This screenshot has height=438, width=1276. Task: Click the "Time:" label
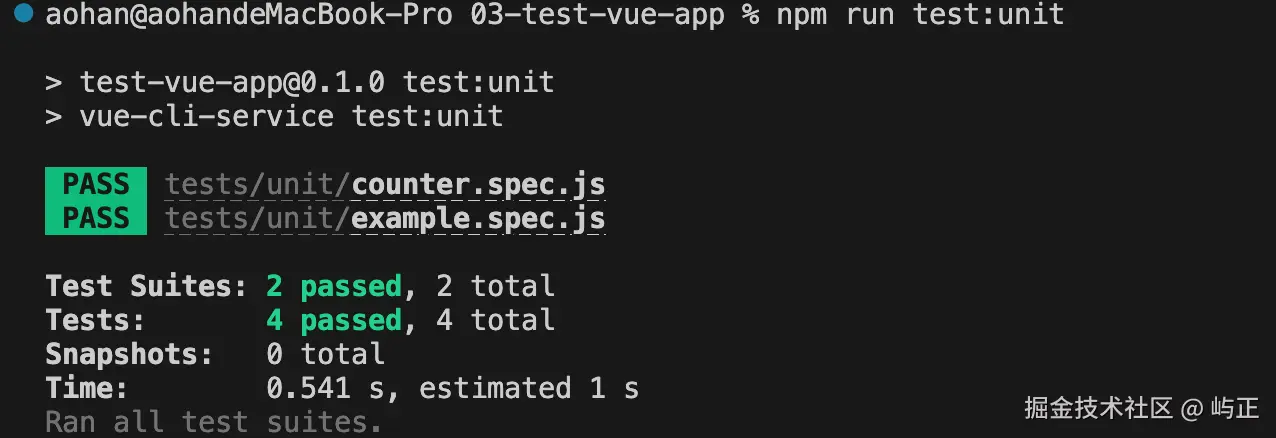coord(87,387)
